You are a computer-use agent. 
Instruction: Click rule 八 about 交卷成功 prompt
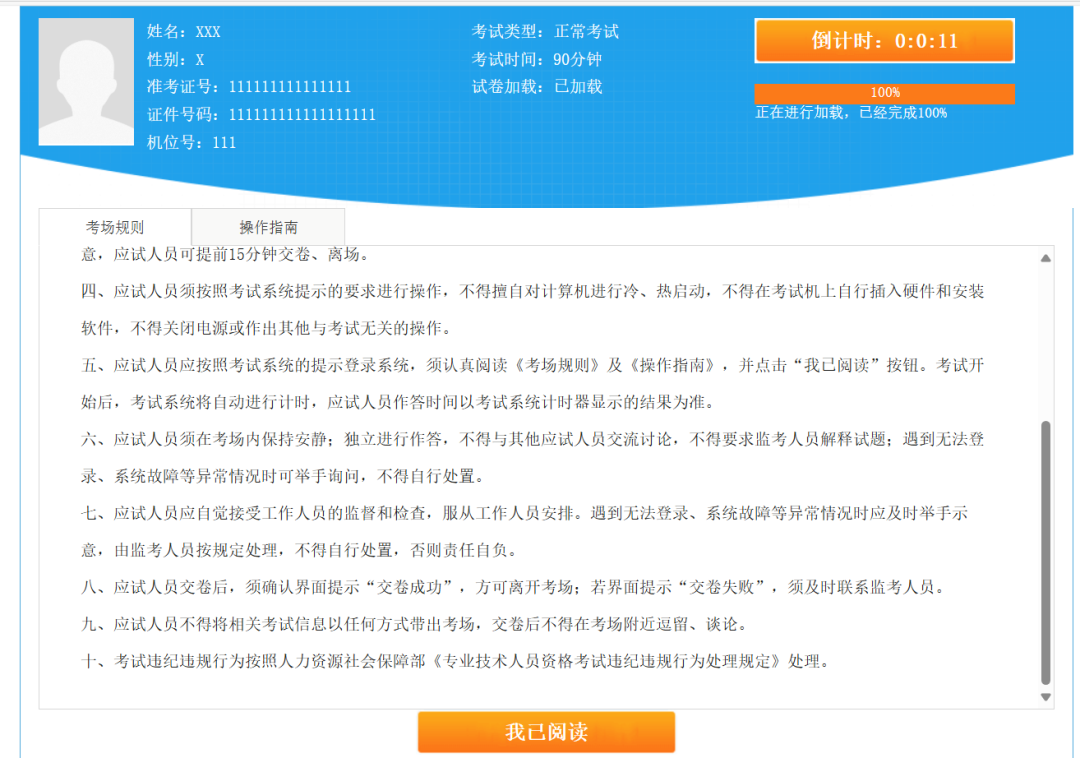[x=512, y=587]
